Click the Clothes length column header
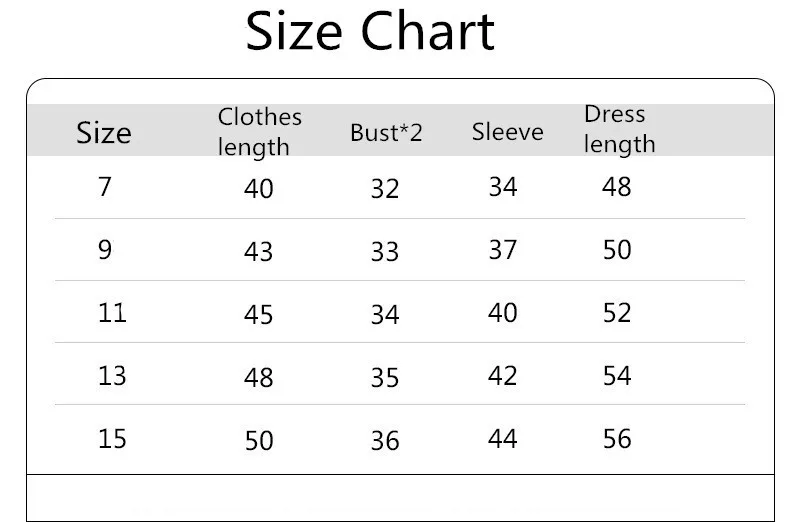Screen dimensions: 800x522 pyautogui.click(x=259, y=132)
